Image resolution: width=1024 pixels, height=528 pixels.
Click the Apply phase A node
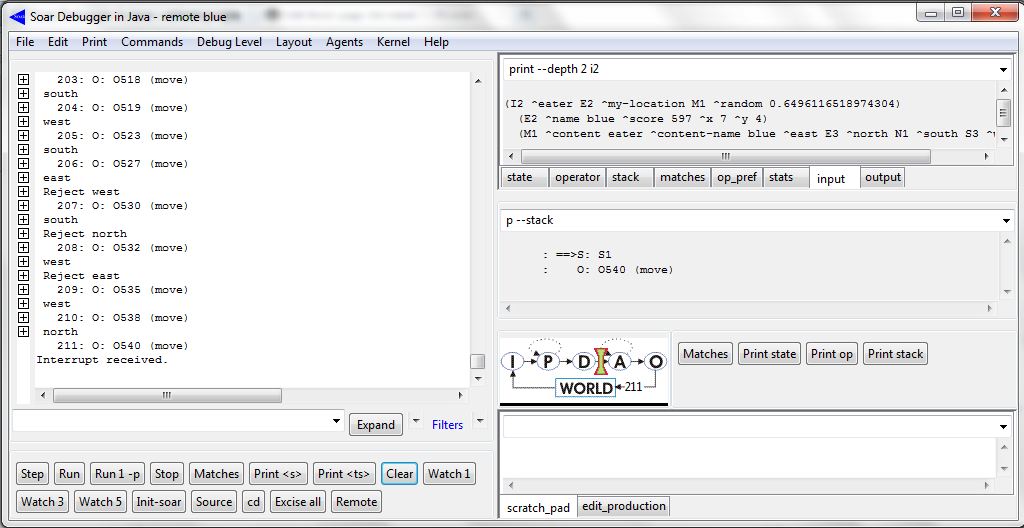[x=620, y=362]
